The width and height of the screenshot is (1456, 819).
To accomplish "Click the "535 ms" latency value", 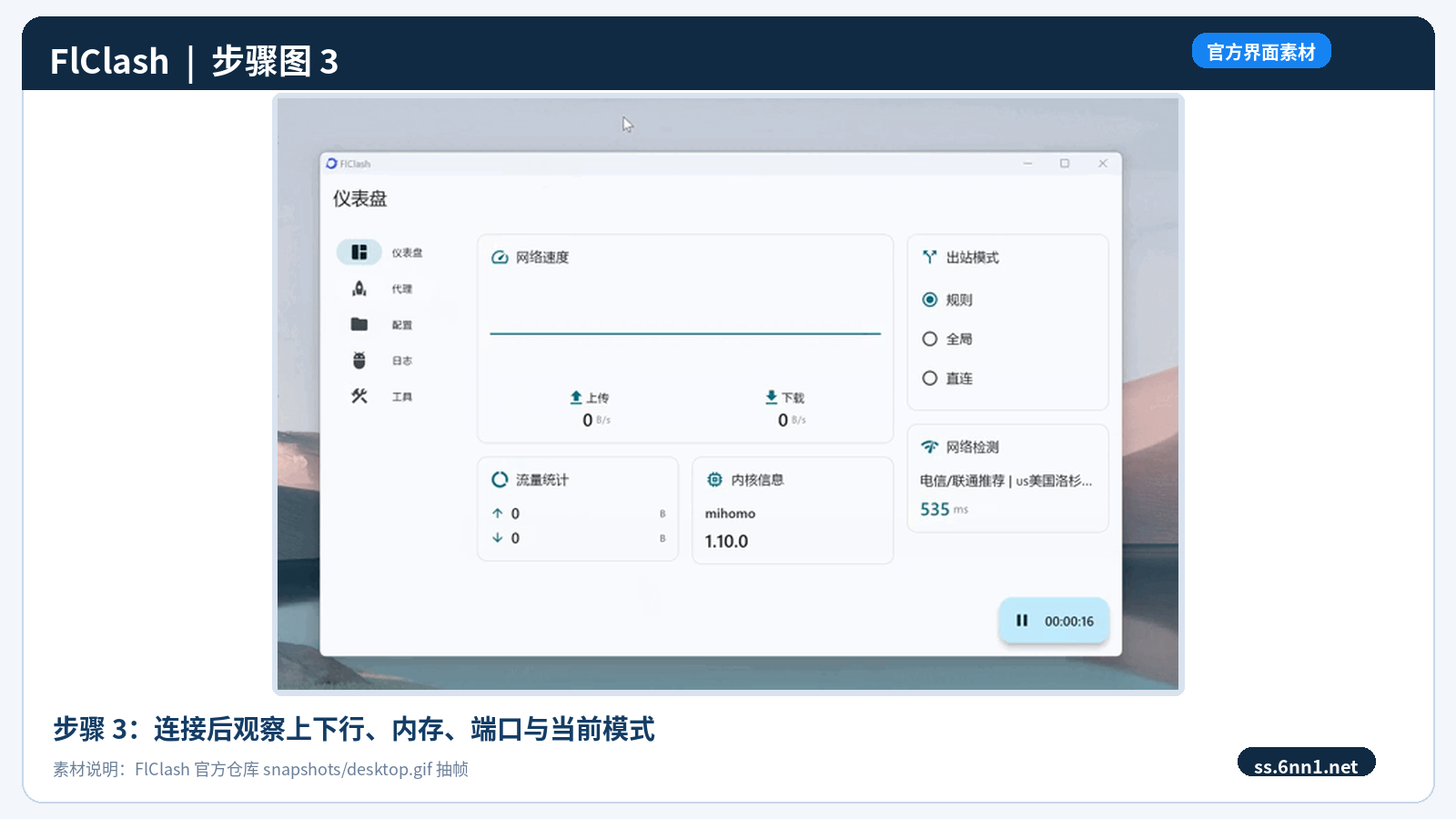I will coord(944,510).
